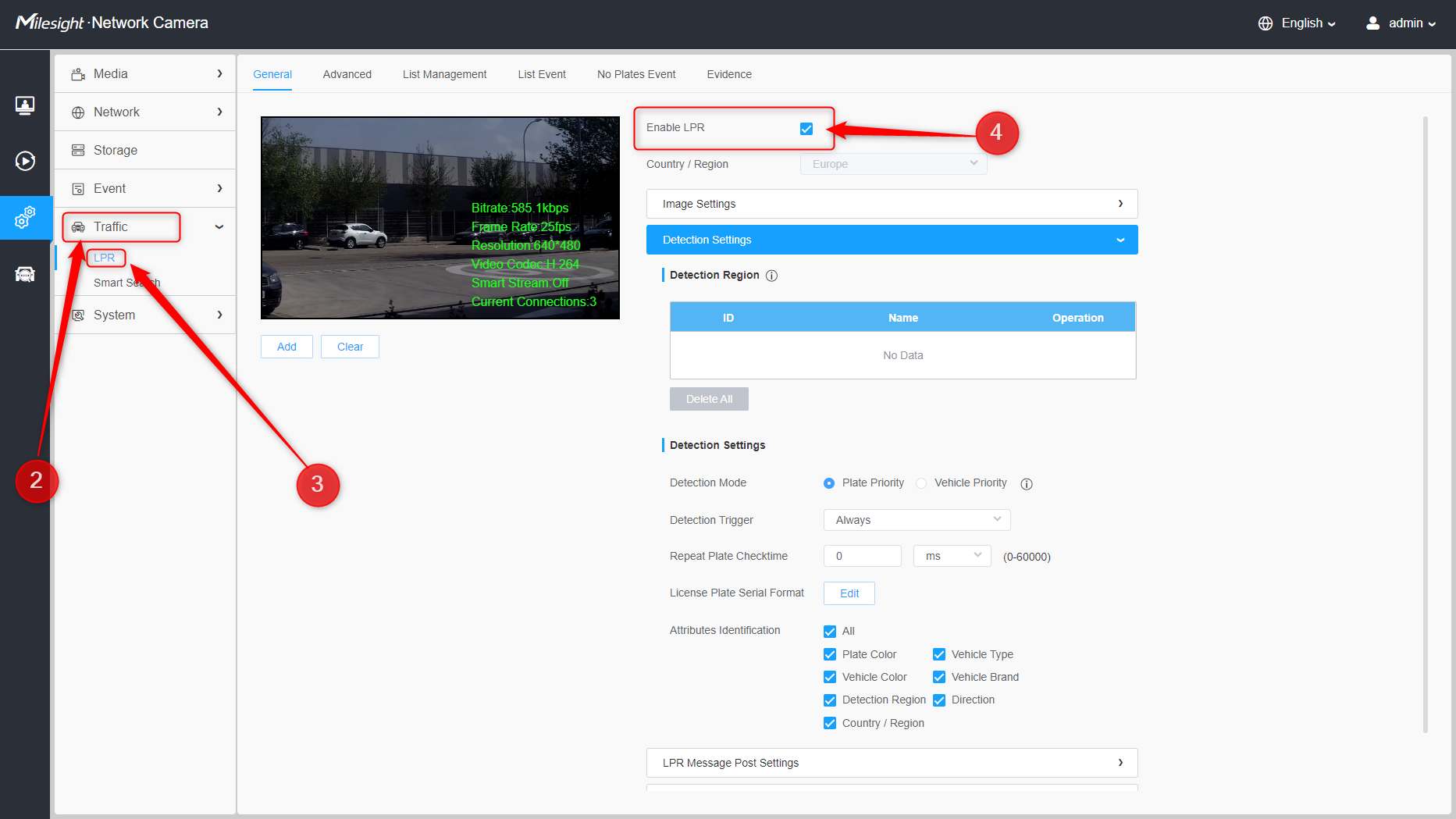
Task: Click the ID column header
Action: [728, 318]
